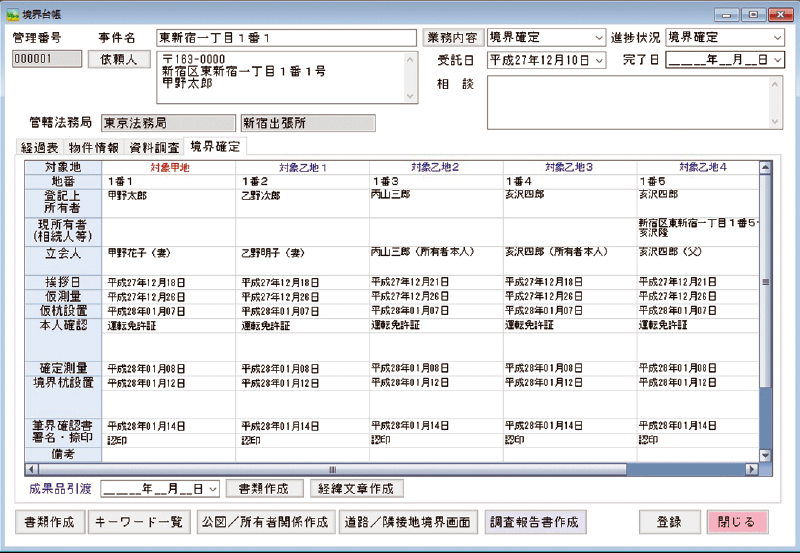Image resolution: width=800 pixels, height=553 pixels.
Task: Expand the 進捗状況 dropdown
Action: click(x=777, y=38)
